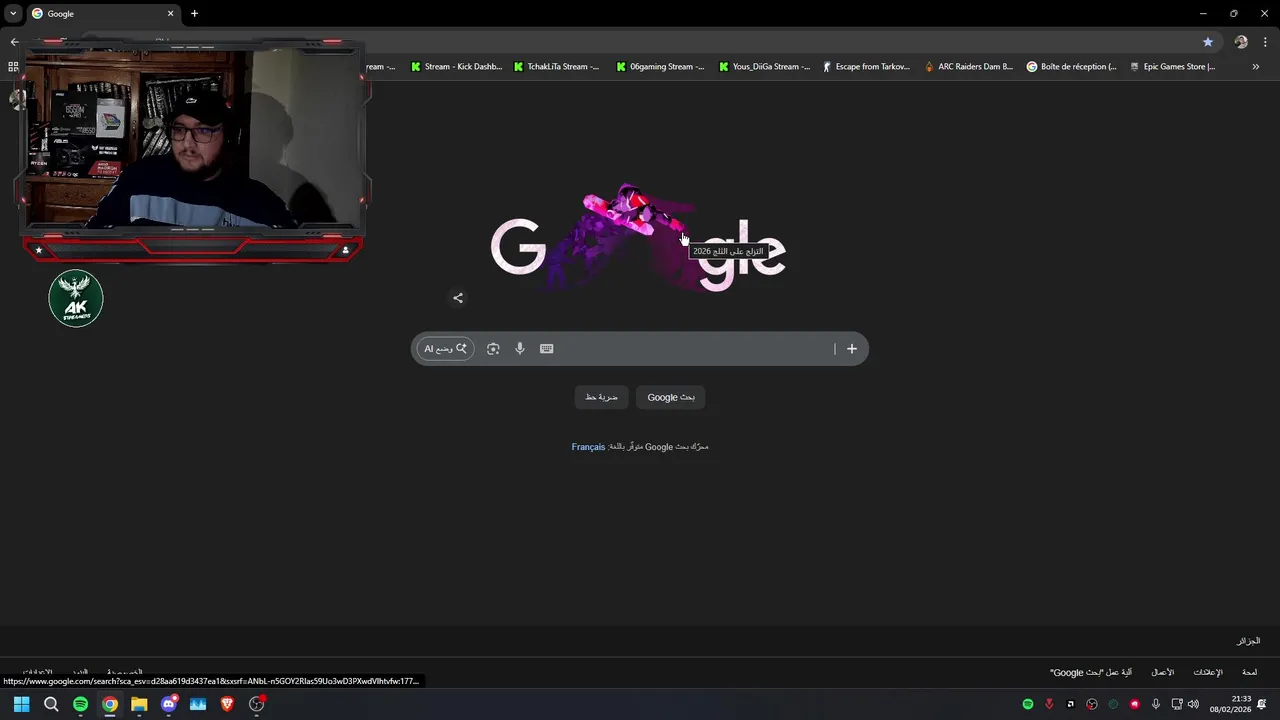Open "06gaming Stream" bookmark
The image size is (1280, 720).
coord(660,67)
